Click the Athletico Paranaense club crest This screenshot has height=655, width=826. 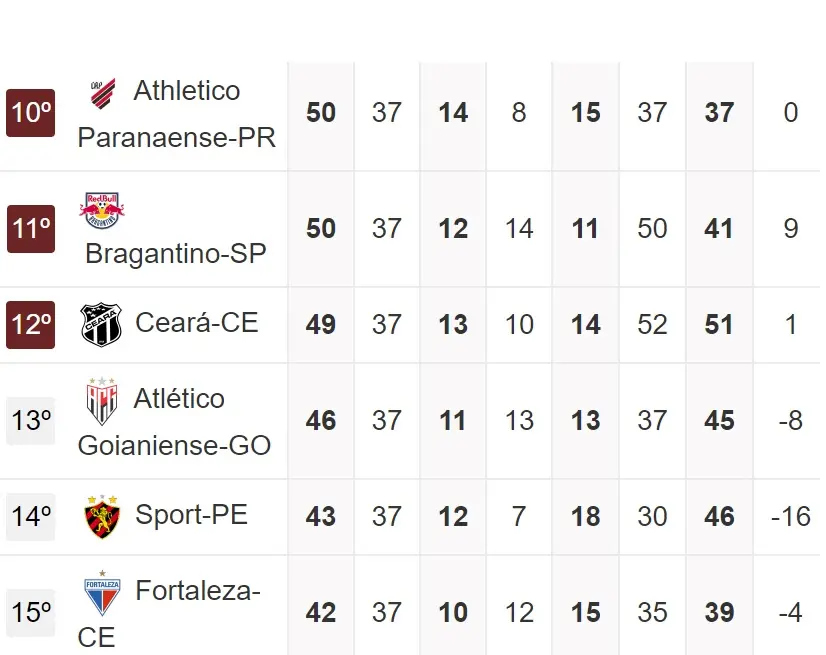pyautogui.click(x=102, y=93)
